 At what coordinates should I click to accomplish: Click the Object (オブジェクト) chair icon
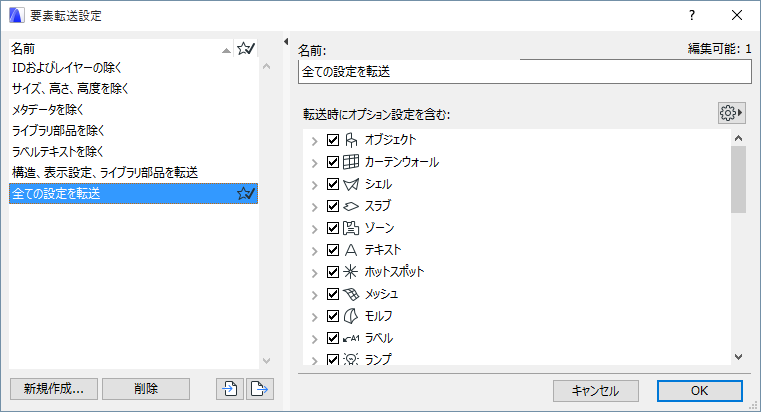click(x=351, y=140)
